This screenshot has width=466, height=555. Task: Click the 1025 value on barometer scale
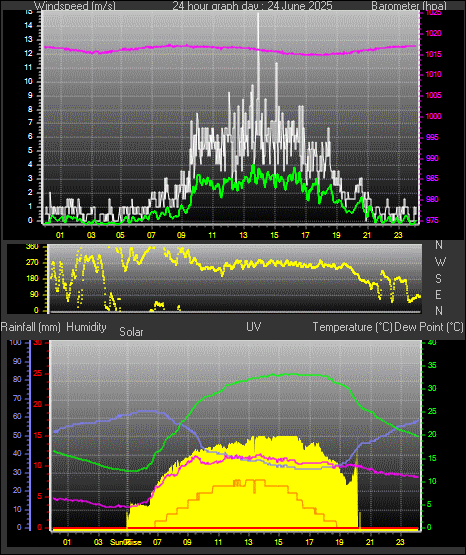pyautogui.click(x=431, y=13)
